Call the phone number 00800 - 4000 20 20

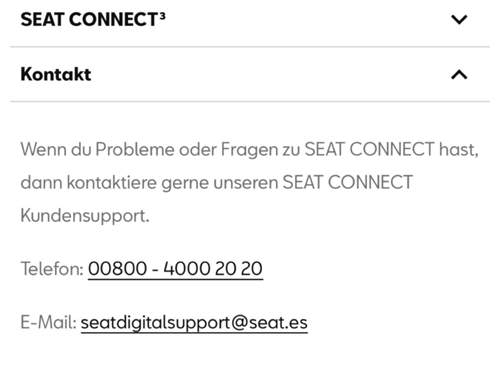coord(175,269)
